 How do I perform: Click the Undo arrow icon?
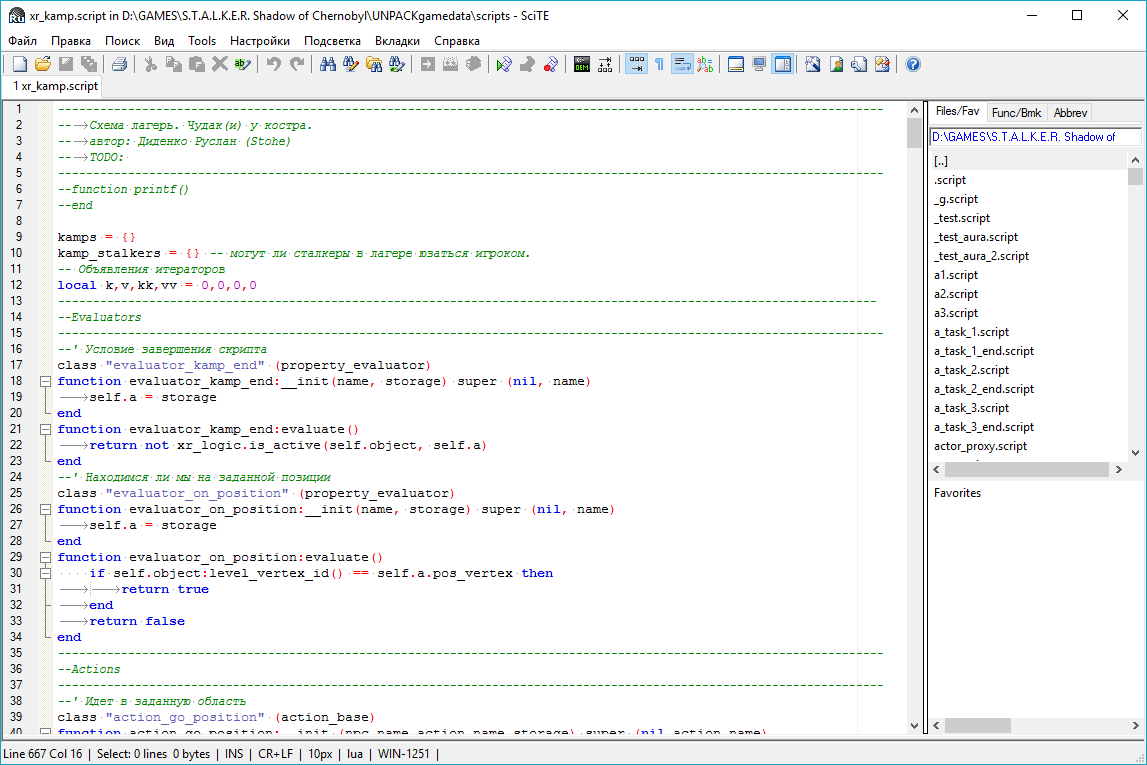click(x=274, y=64)
